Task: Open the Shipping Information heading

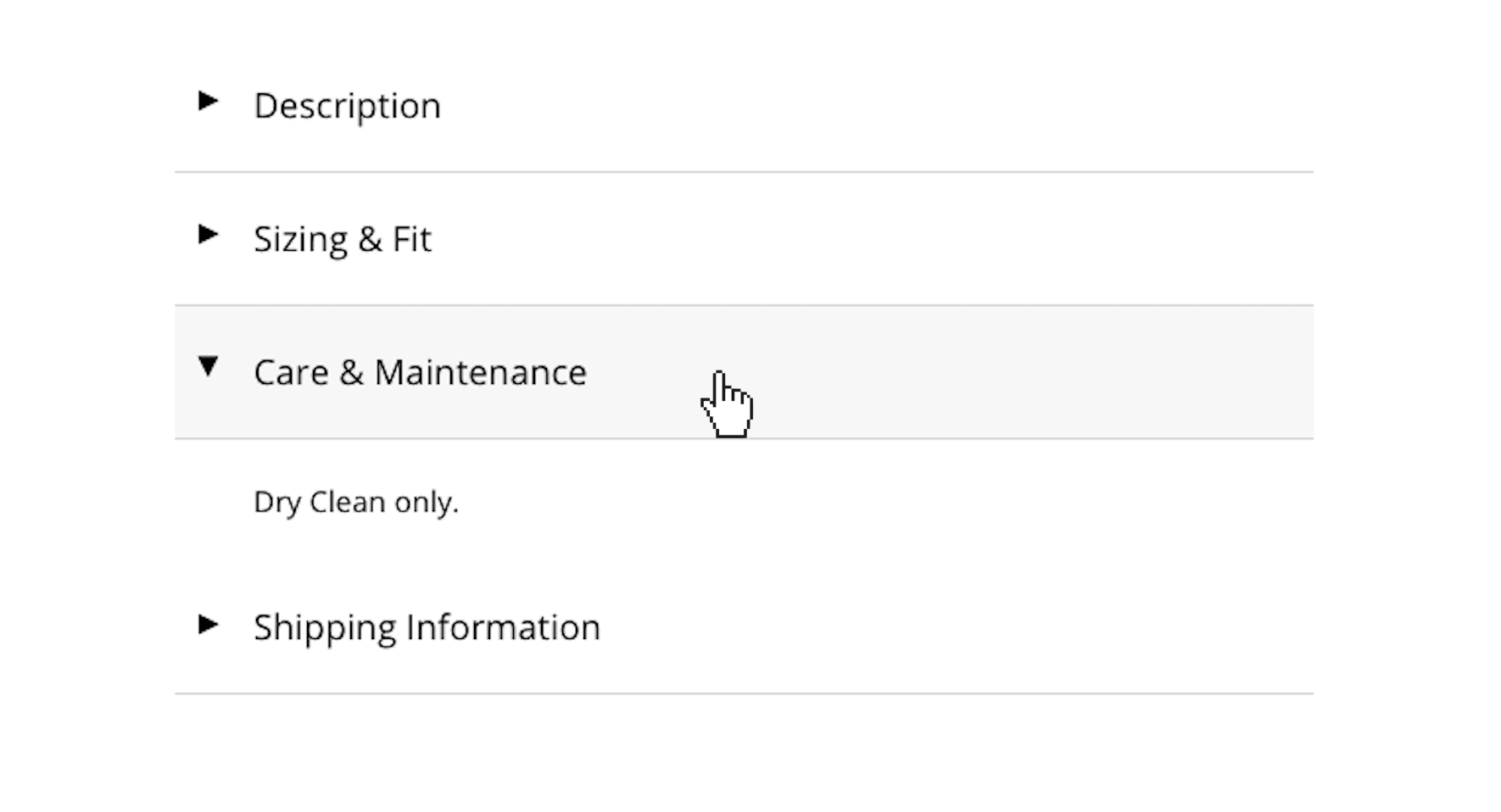Action: tap(427, 628)
